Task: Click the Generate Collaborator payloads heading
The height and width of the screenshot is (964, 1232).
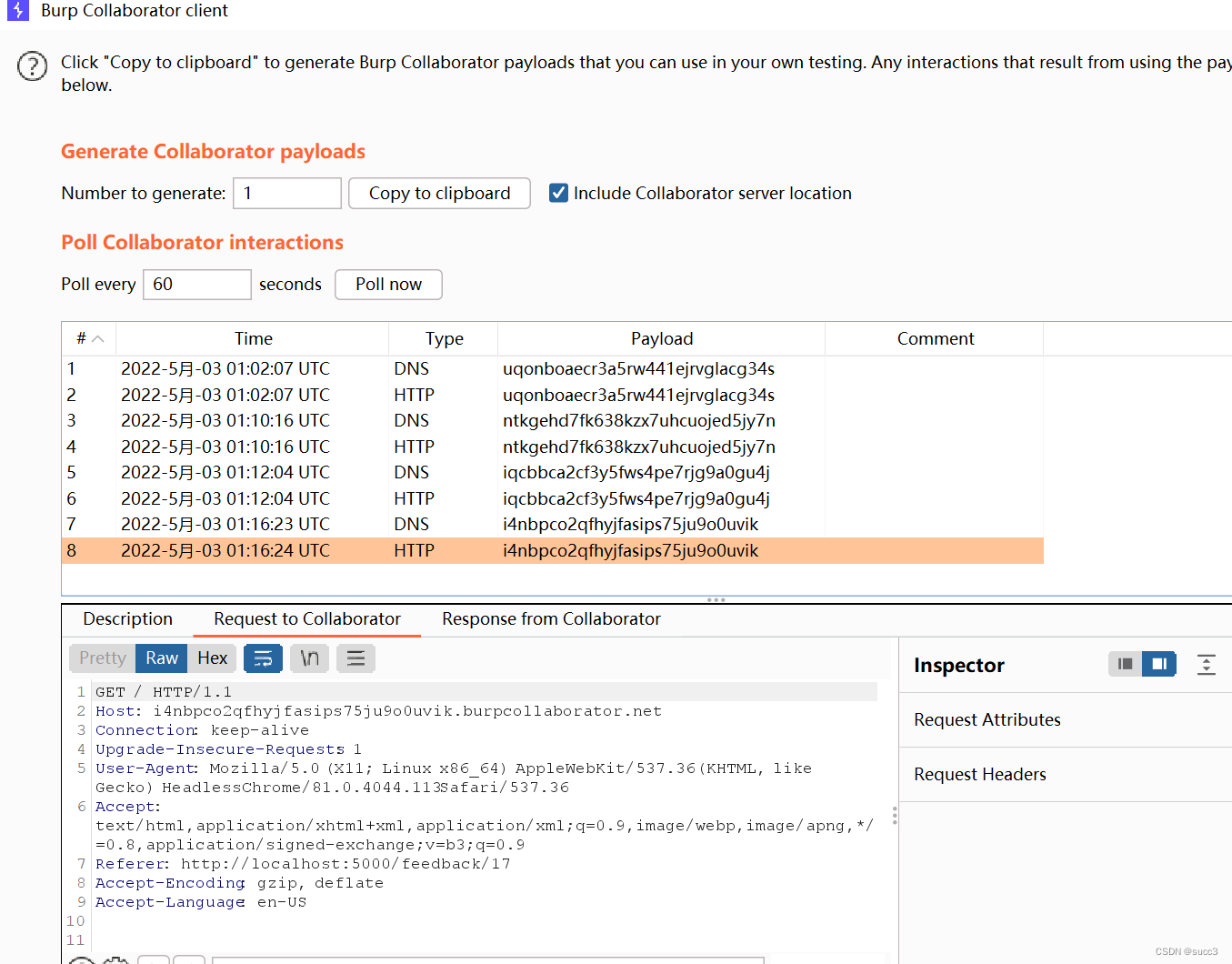Action: (213, 151)
